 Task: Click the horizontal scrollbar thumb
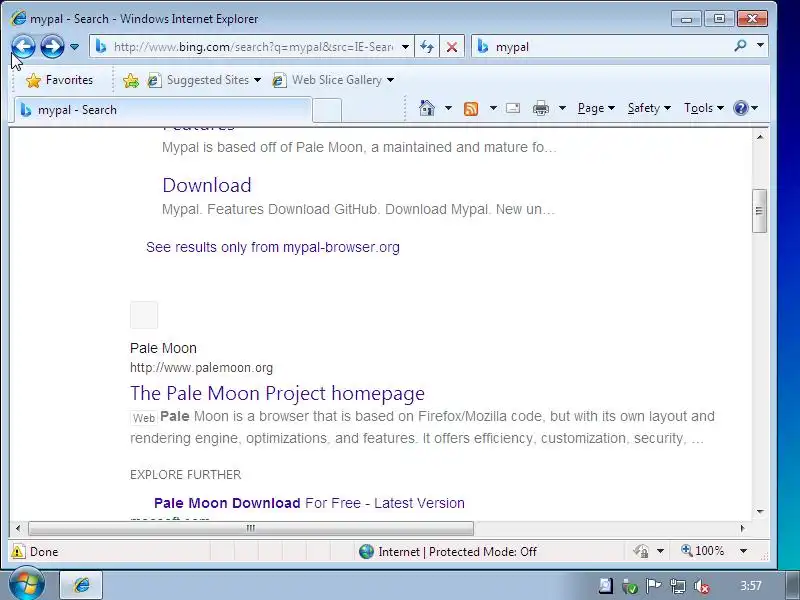point(251,528)
